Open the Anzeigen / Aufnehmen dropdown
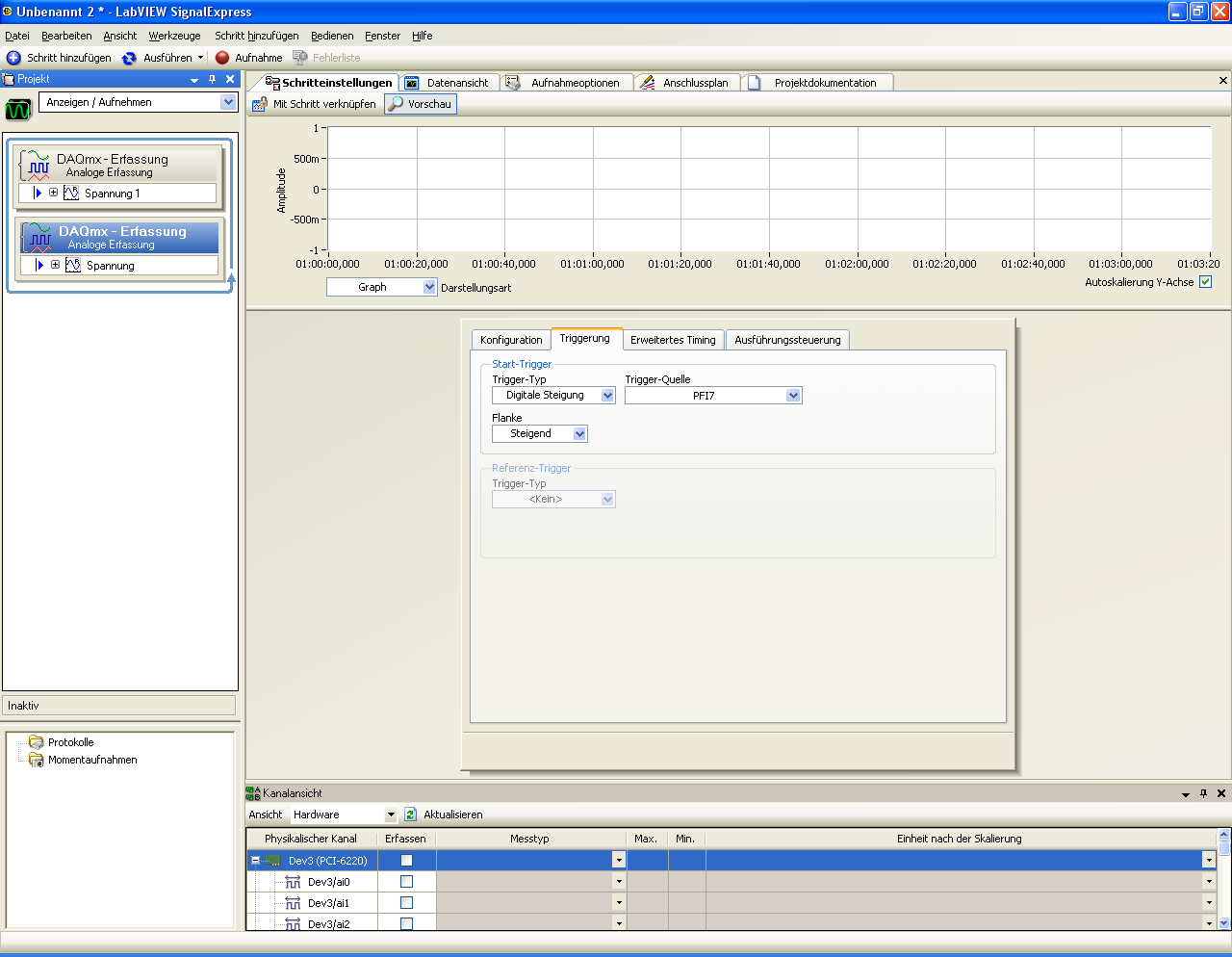The image size is (1232, 957). coord(228,102)
